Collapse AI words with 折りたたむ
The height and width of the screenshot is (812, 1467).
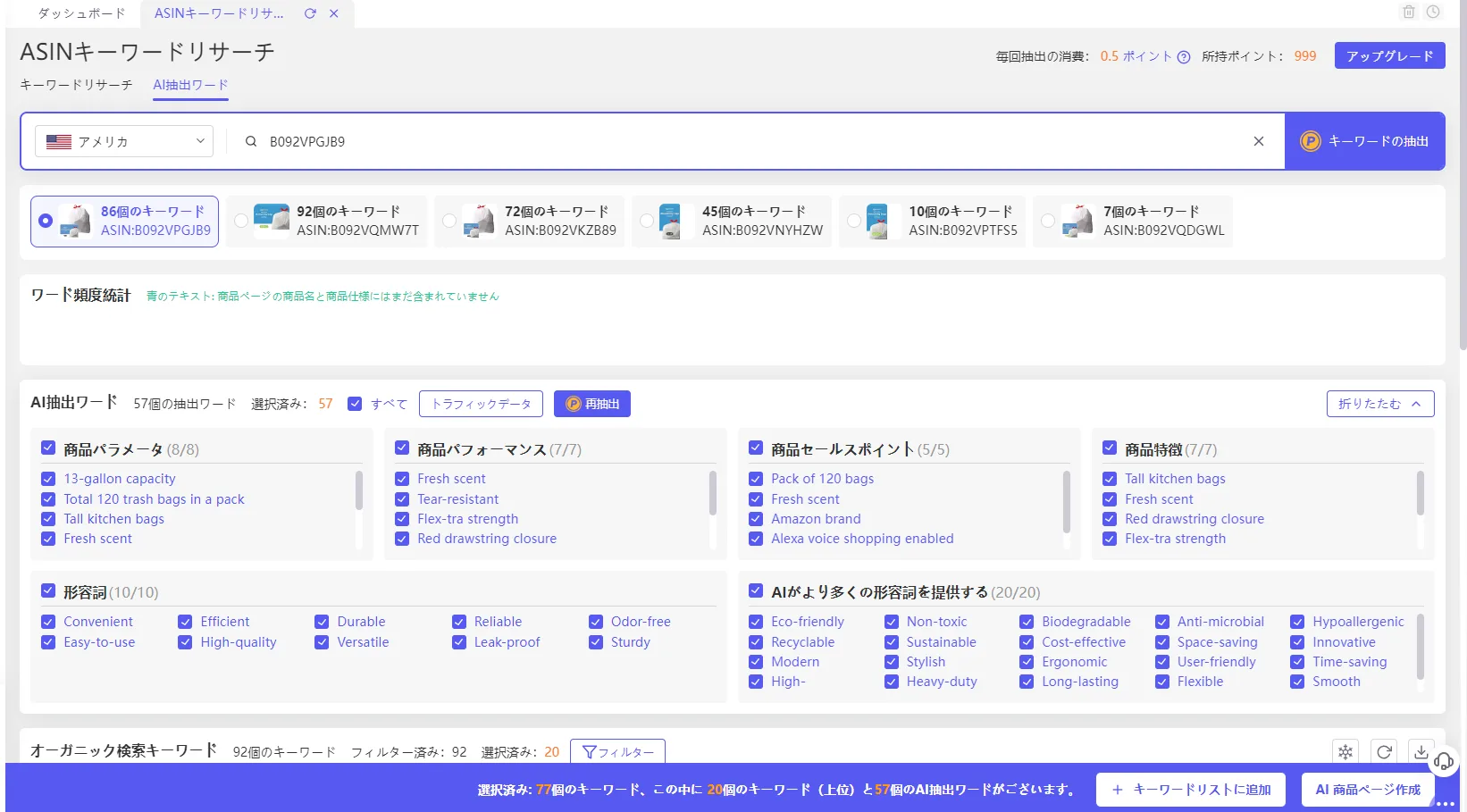click(x=1380, y=404)
